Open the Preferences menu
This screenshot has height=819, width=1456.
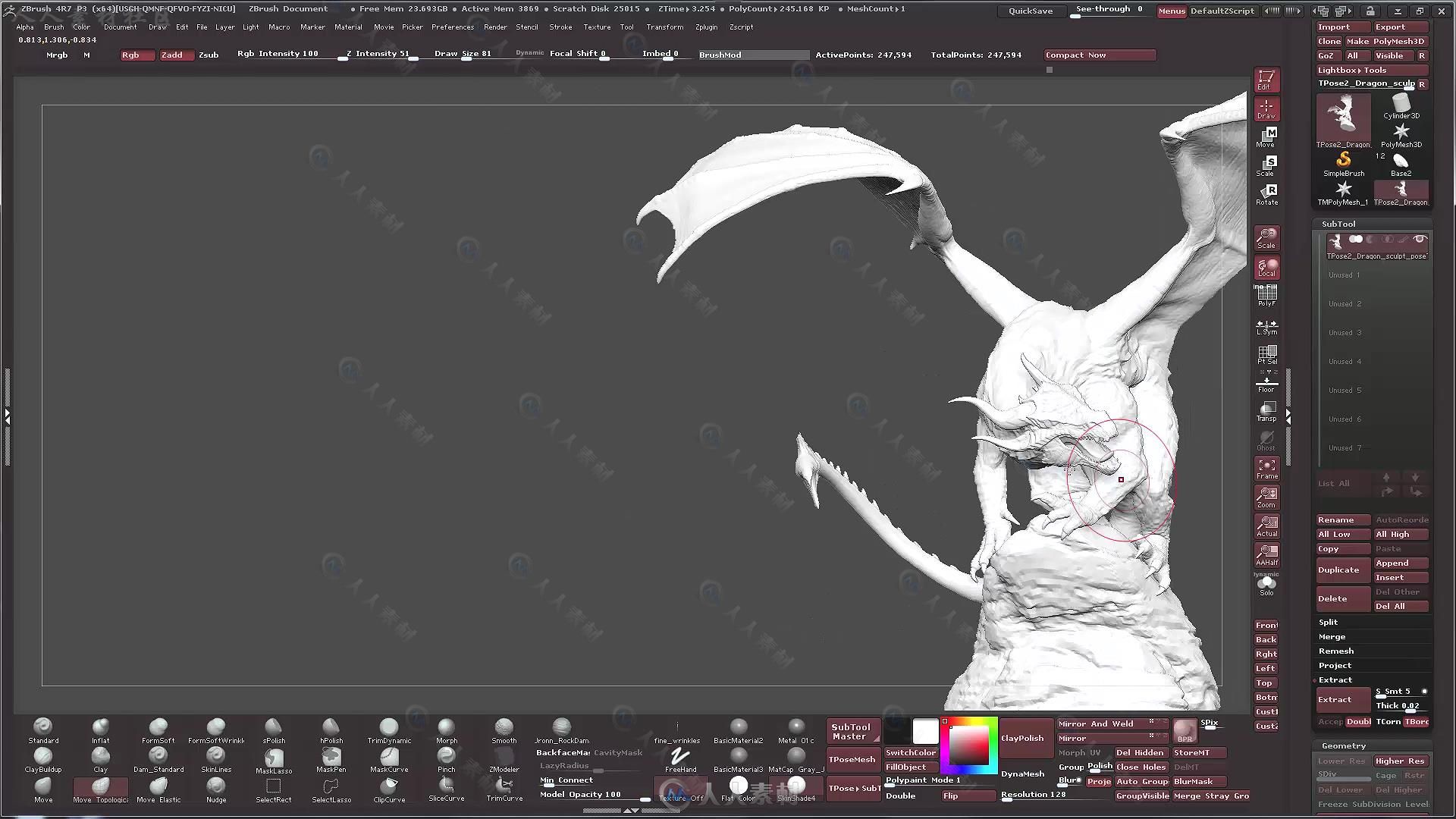tap(452, 27)
